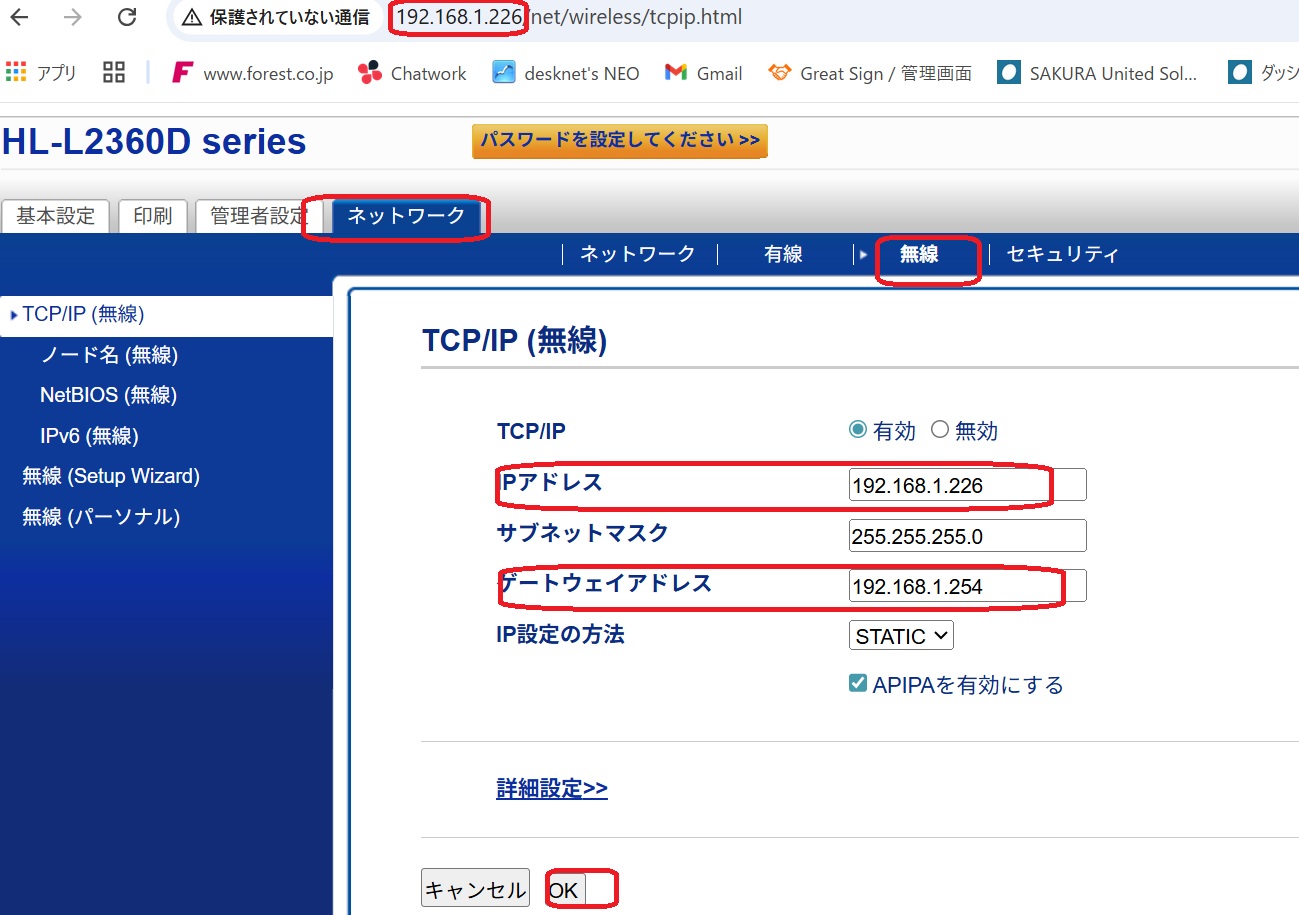Screen dimensions: 1299x915
Task: Open the Gmail bookmark
Action: click(703, 73)
